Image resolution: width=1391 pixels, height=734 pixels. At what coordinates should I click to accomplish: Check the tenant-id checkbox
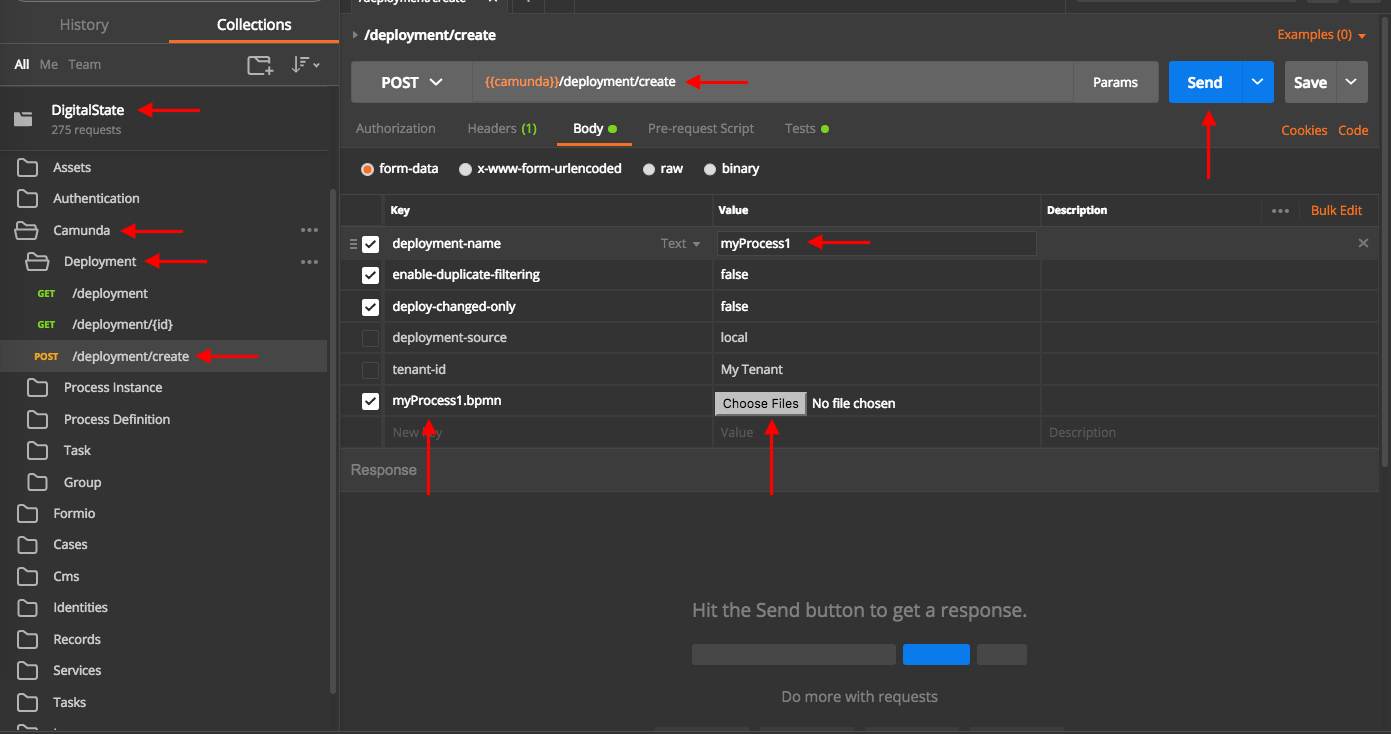[371, 370]
